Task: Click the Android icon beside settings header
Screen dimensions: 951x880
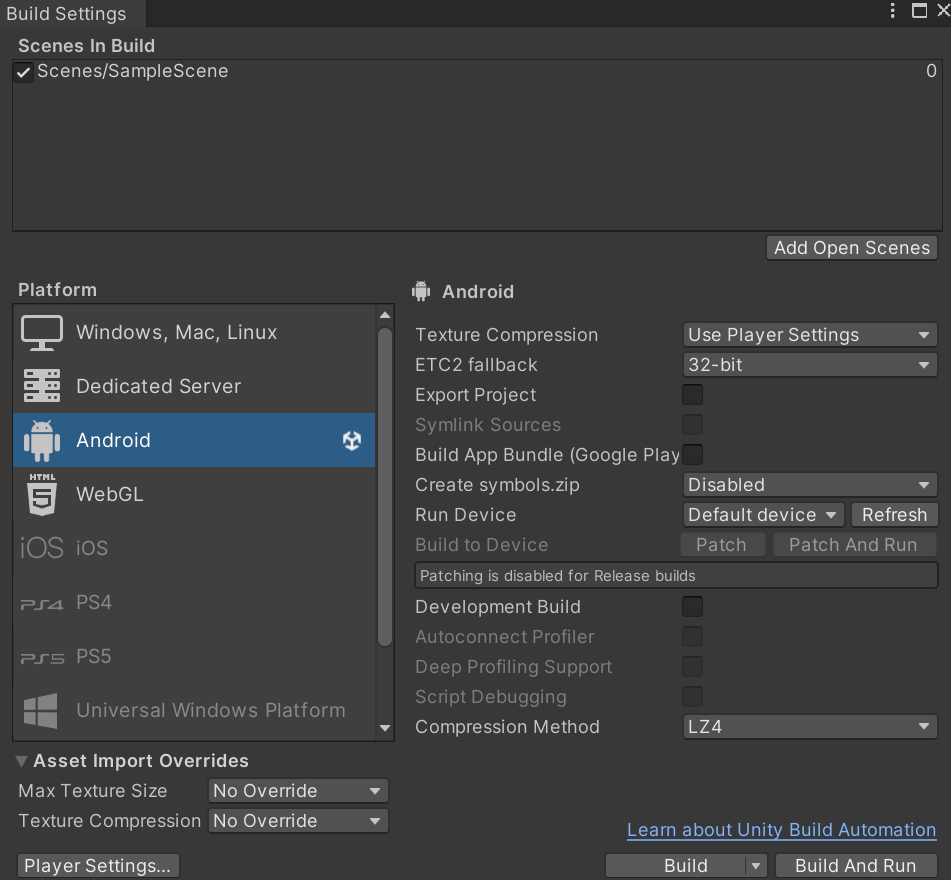Action: point(421,291)
